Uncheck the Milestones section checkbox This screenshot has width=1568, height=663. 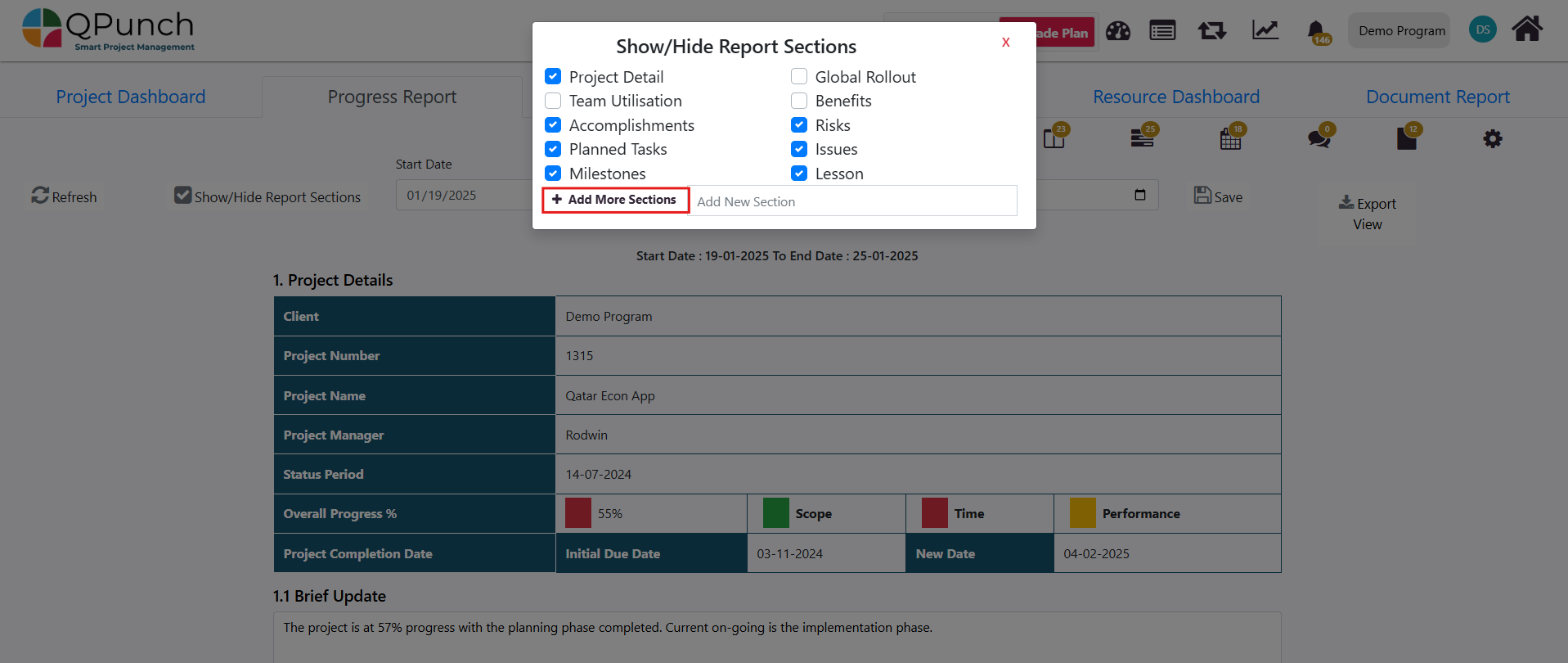(x=554, y=174)
